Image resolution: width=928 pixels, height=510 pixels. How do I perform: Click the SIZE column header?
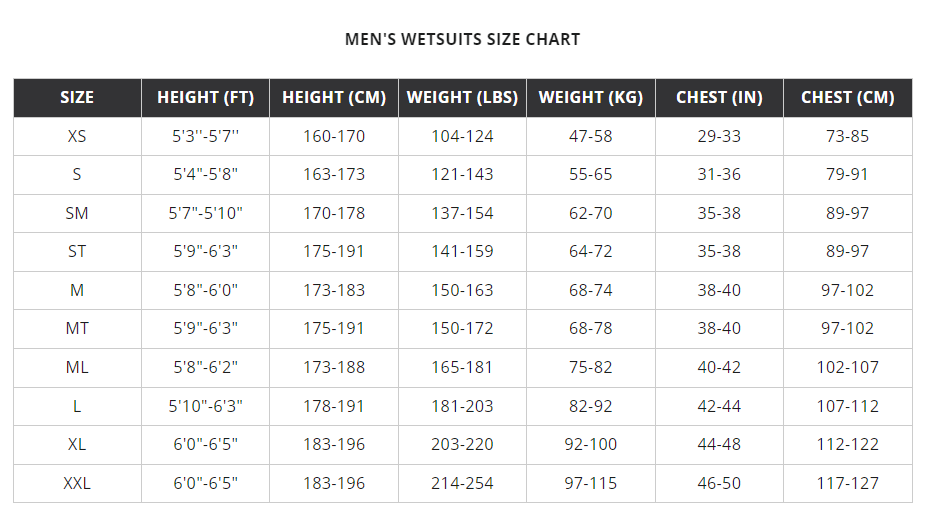point(77,98)
